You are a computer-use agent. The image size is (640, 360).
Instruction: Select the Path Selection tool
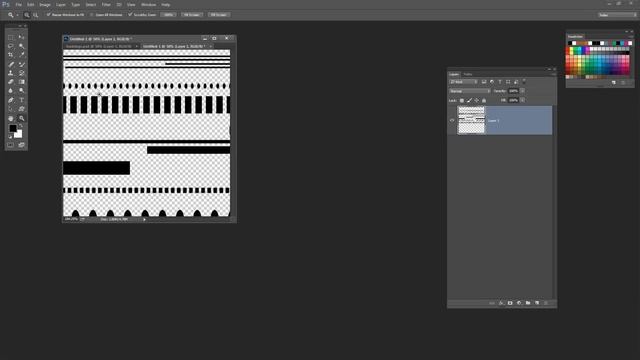coord(11,109)
